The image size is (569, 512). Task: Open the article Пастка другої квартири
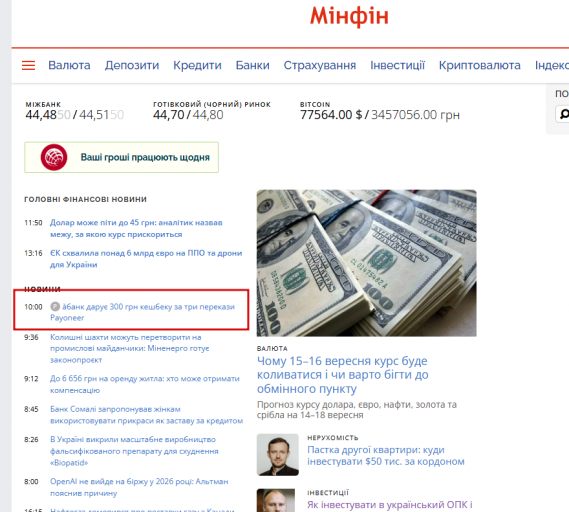[386, 455]
